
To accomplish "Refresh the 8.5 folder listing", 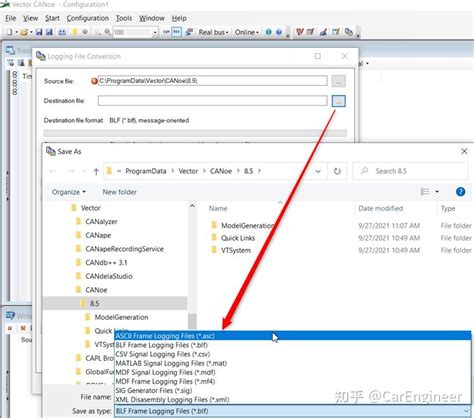I will [337, 171].
